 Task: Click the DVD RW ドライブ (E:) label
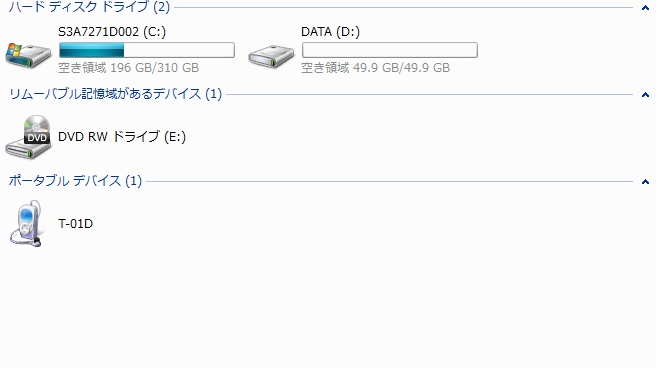pos(122,137)
